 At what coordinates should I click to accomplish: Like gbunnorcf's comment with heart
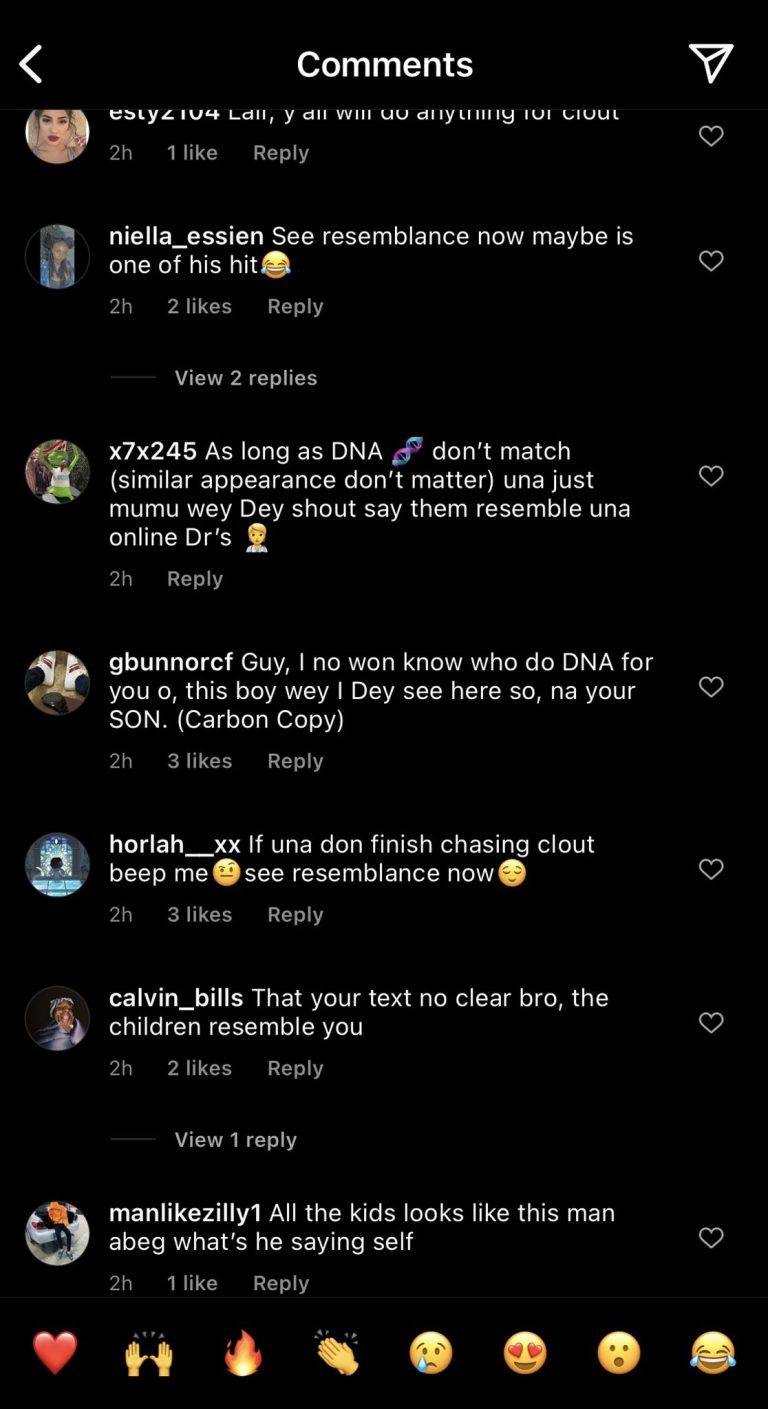711,687
